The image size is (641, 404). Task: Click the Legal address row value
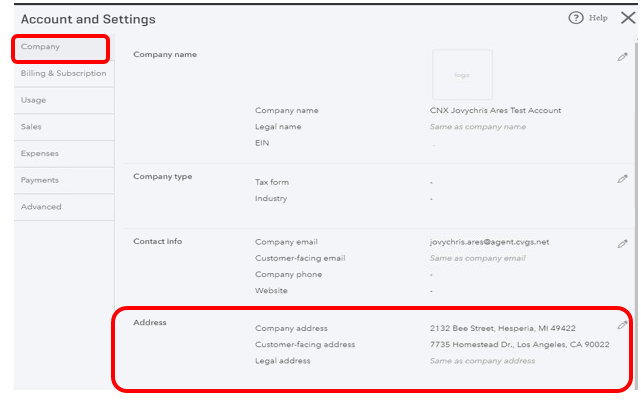pos(482,360)
